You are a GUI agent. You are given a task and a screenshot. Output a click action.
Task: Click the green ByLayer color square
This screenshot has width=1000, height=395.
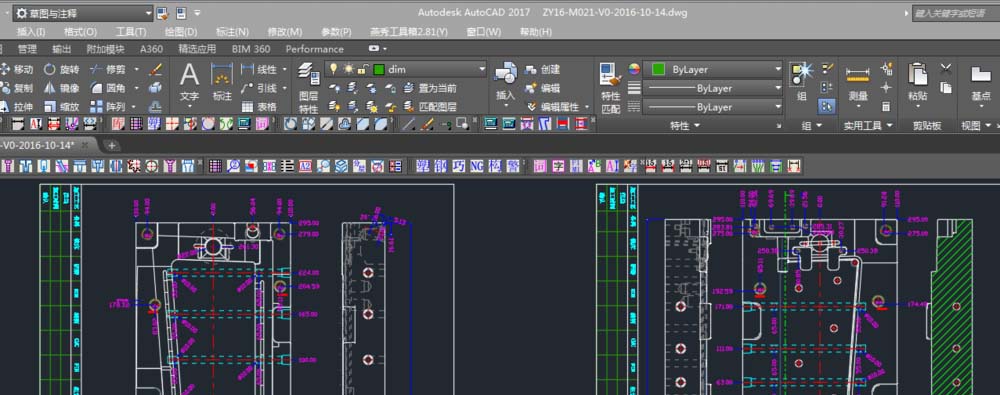pos(659,69)
